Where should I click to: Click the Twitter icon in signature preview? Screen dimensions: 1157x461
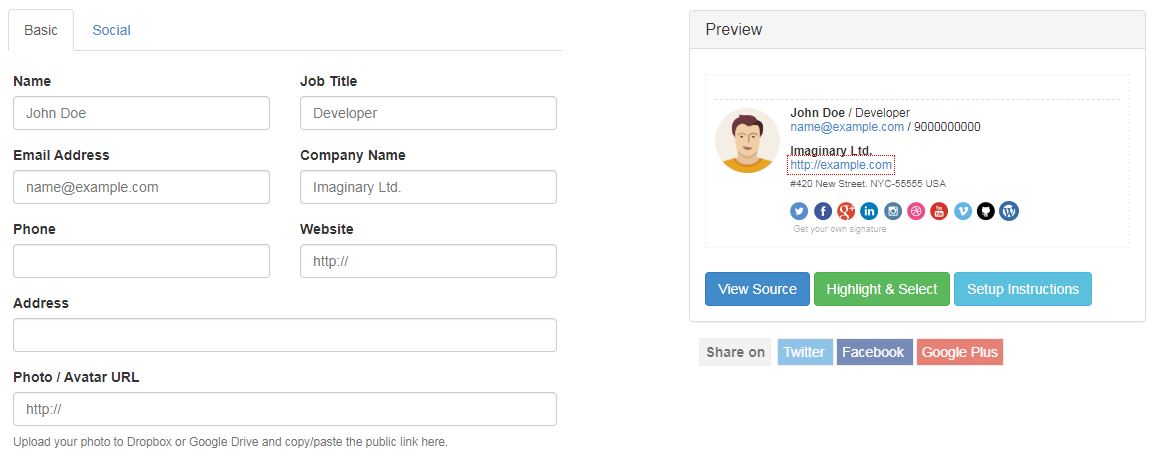(799, 211)
